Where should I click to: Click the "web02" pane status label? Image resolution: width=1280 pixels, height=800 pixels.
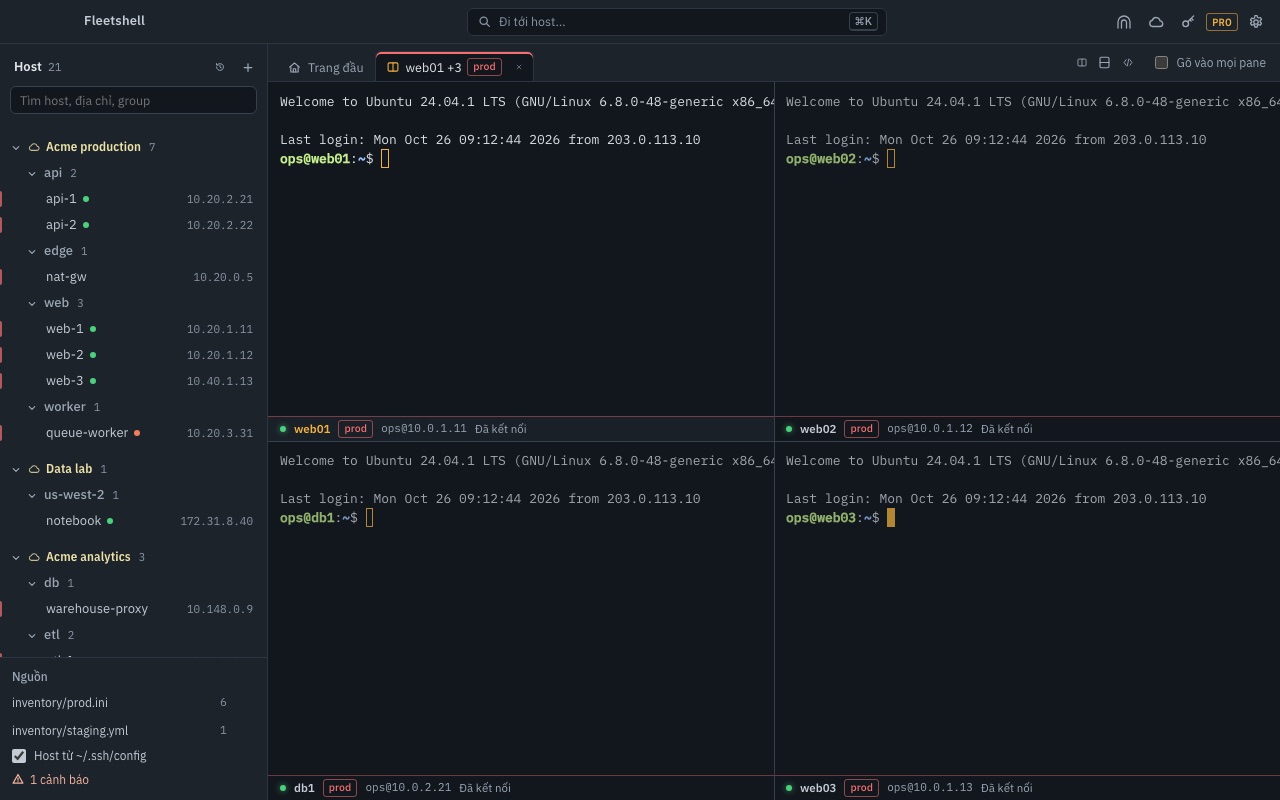[818, 429]
